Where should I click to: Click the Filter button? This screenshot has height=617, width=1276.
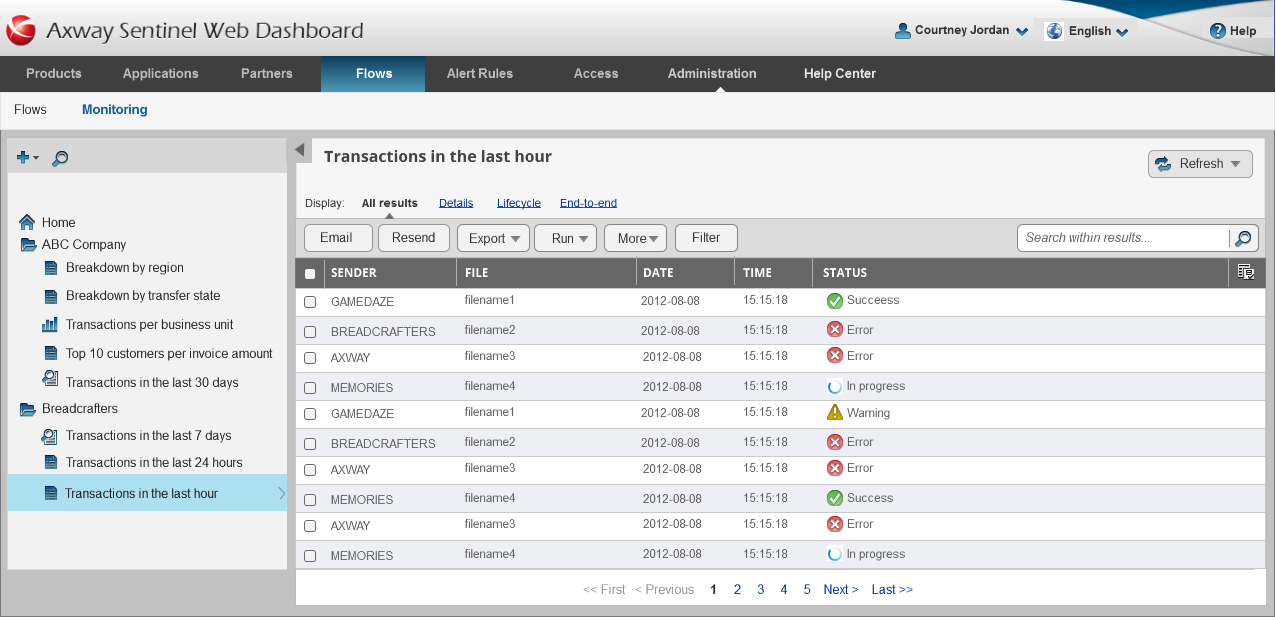[706, 238]
